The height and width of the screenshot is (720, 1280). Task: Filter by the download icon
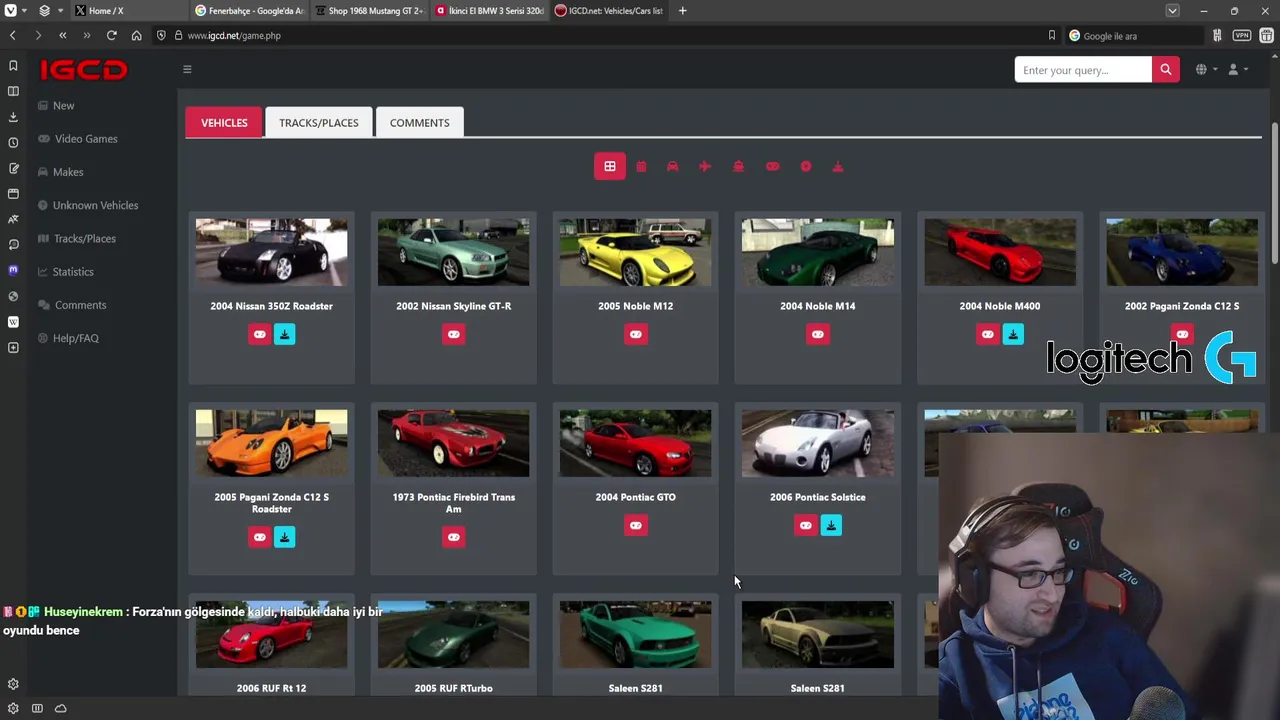[x=838, y=166]
